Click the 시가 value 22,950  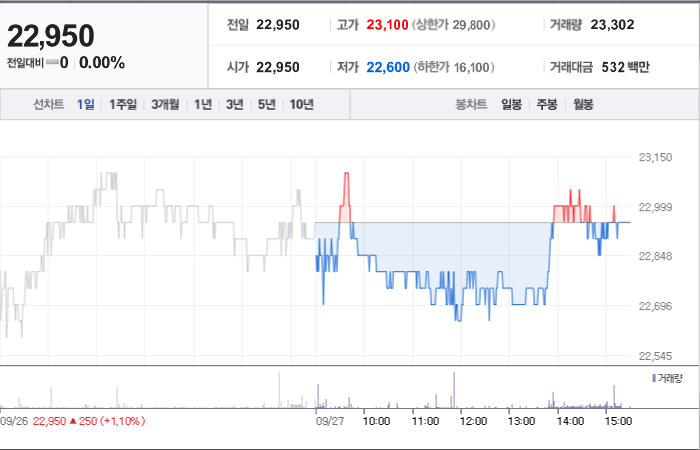pyautogui.click(x=278, y=67)
